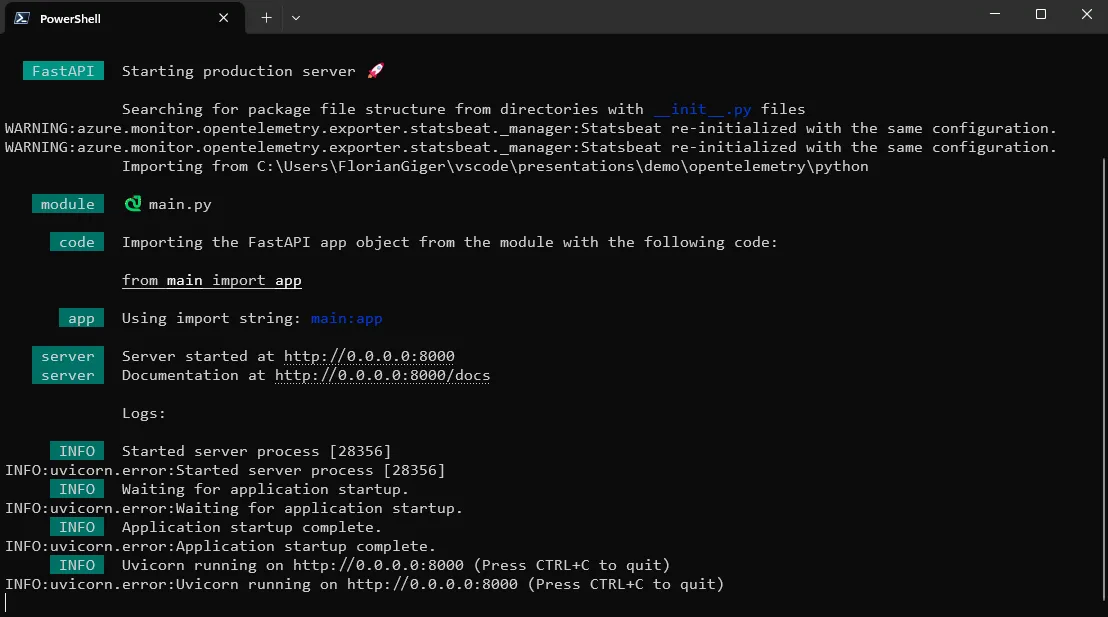Open a new tab with the plus button
1108x617 pixels.
pos(266,18)
